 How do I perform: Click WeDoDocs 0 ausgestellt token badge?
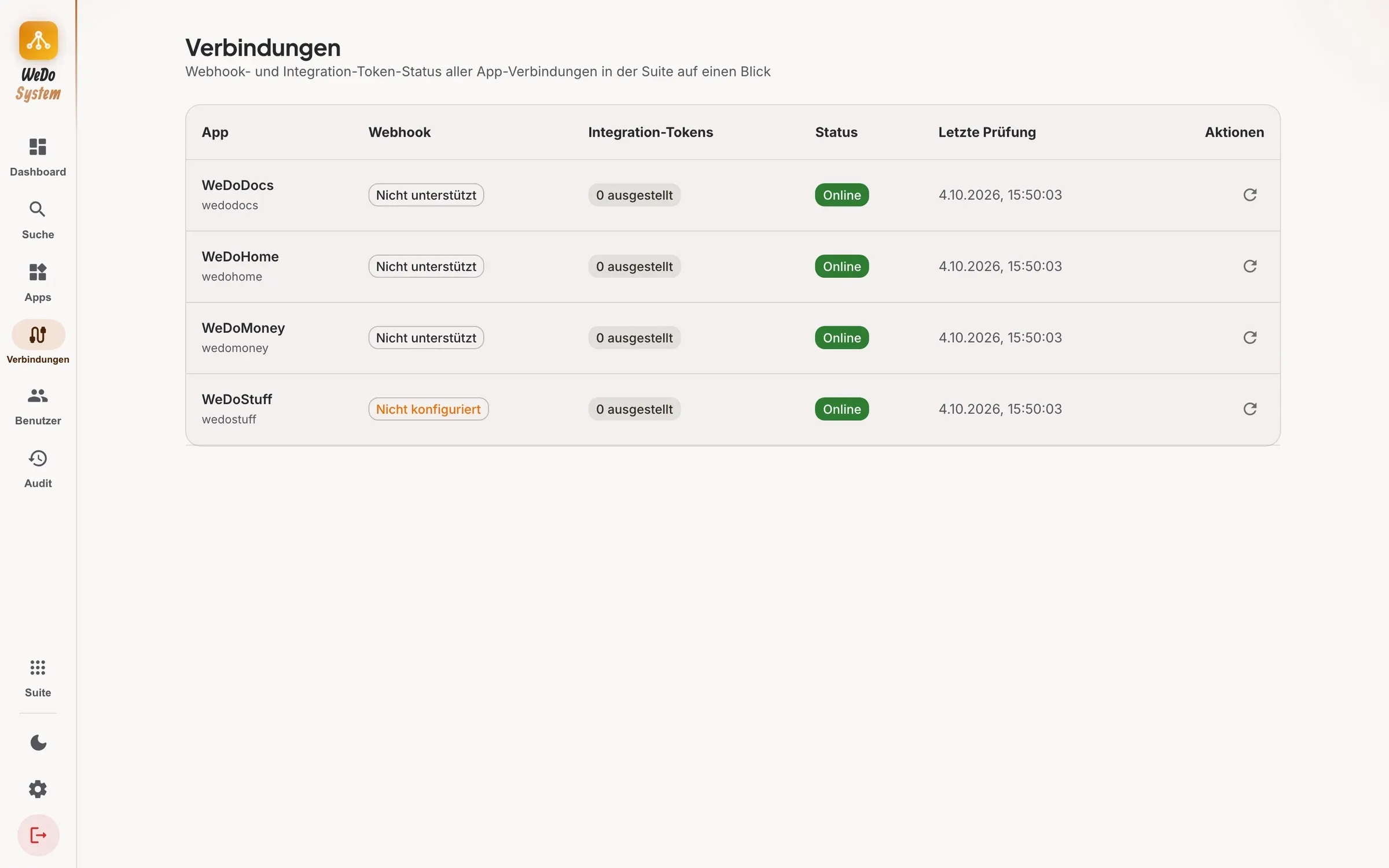coord(634,195)
